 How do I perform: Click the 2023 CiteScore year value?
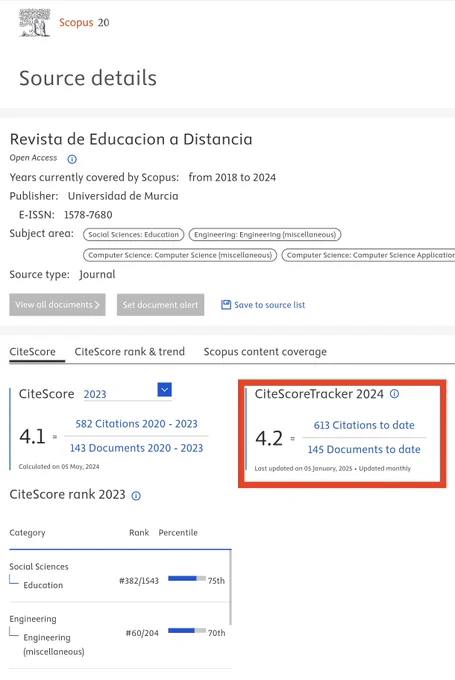pos(95,394)
